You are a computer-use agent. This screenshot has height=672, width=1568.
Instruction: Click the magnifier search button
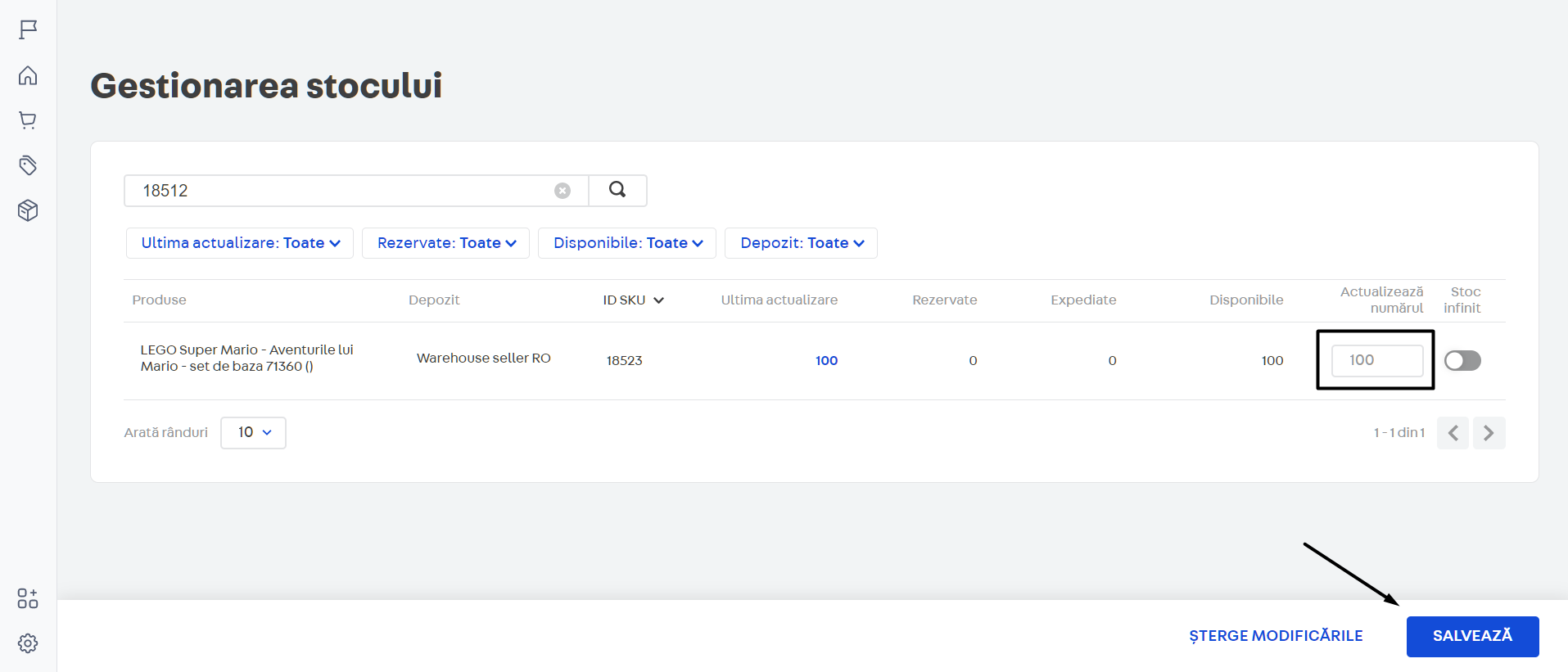click(x=617, y=190)
